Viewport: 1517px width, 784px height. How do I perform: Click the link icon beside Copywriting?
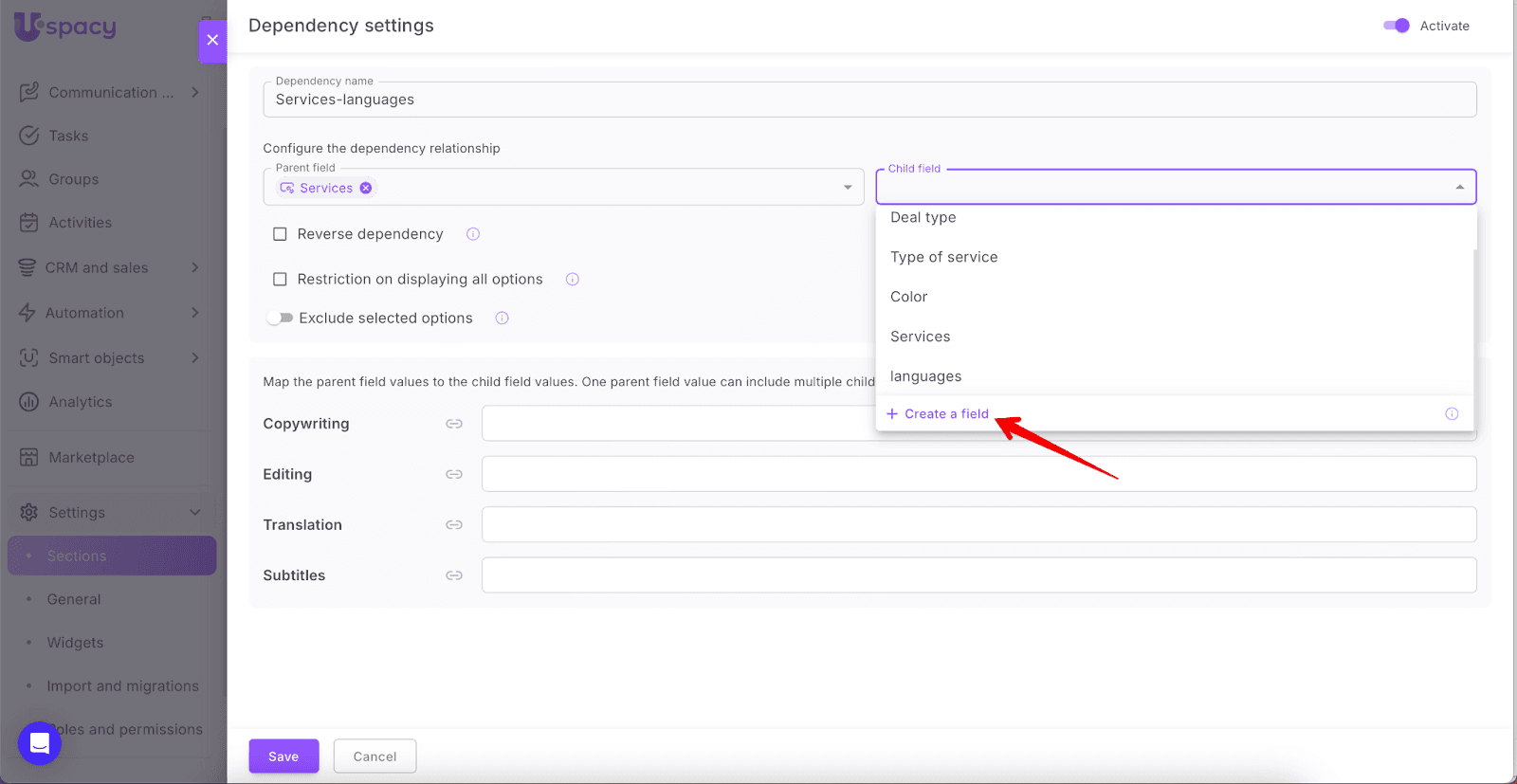[454, 424]
